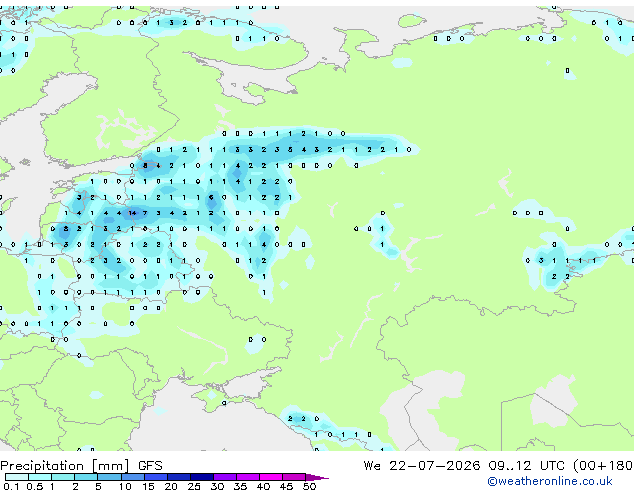Click the "35" legend scale label
Screen dimensions: 634x490
click(x=240, y=486)
